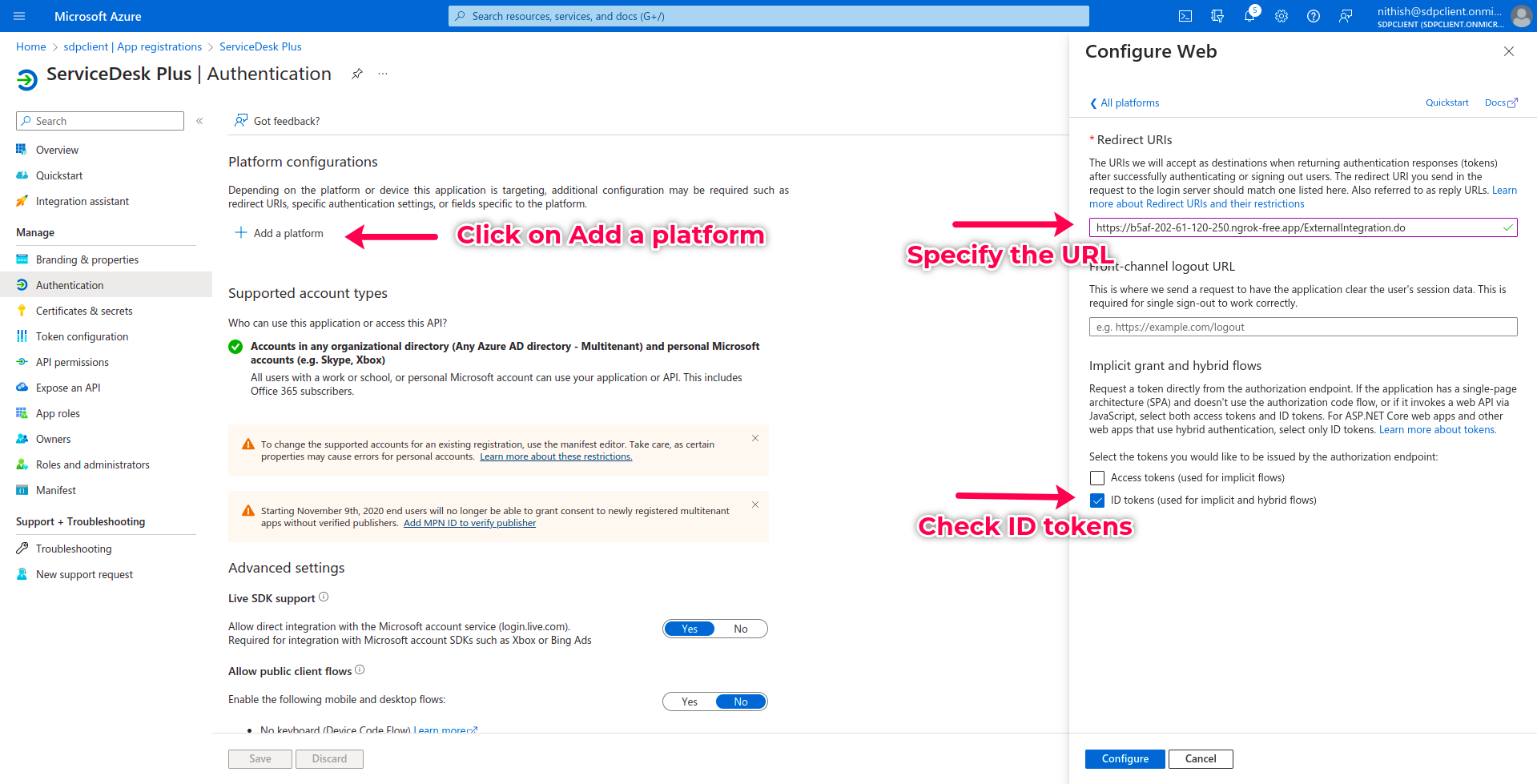Open API permissions
The height and width of the screenshot is (784, 1537).
pos(72,362)
